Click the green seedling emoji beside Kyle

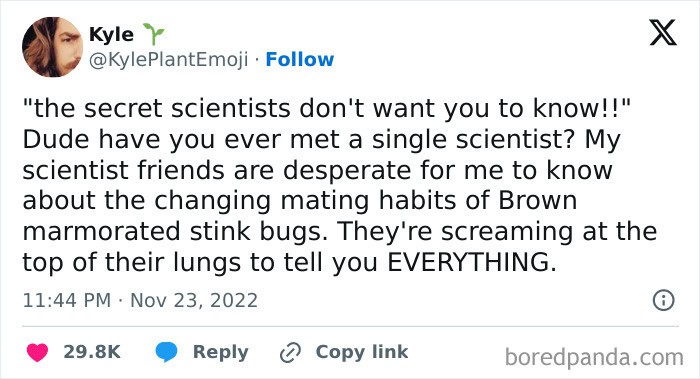tap(153, 34)
